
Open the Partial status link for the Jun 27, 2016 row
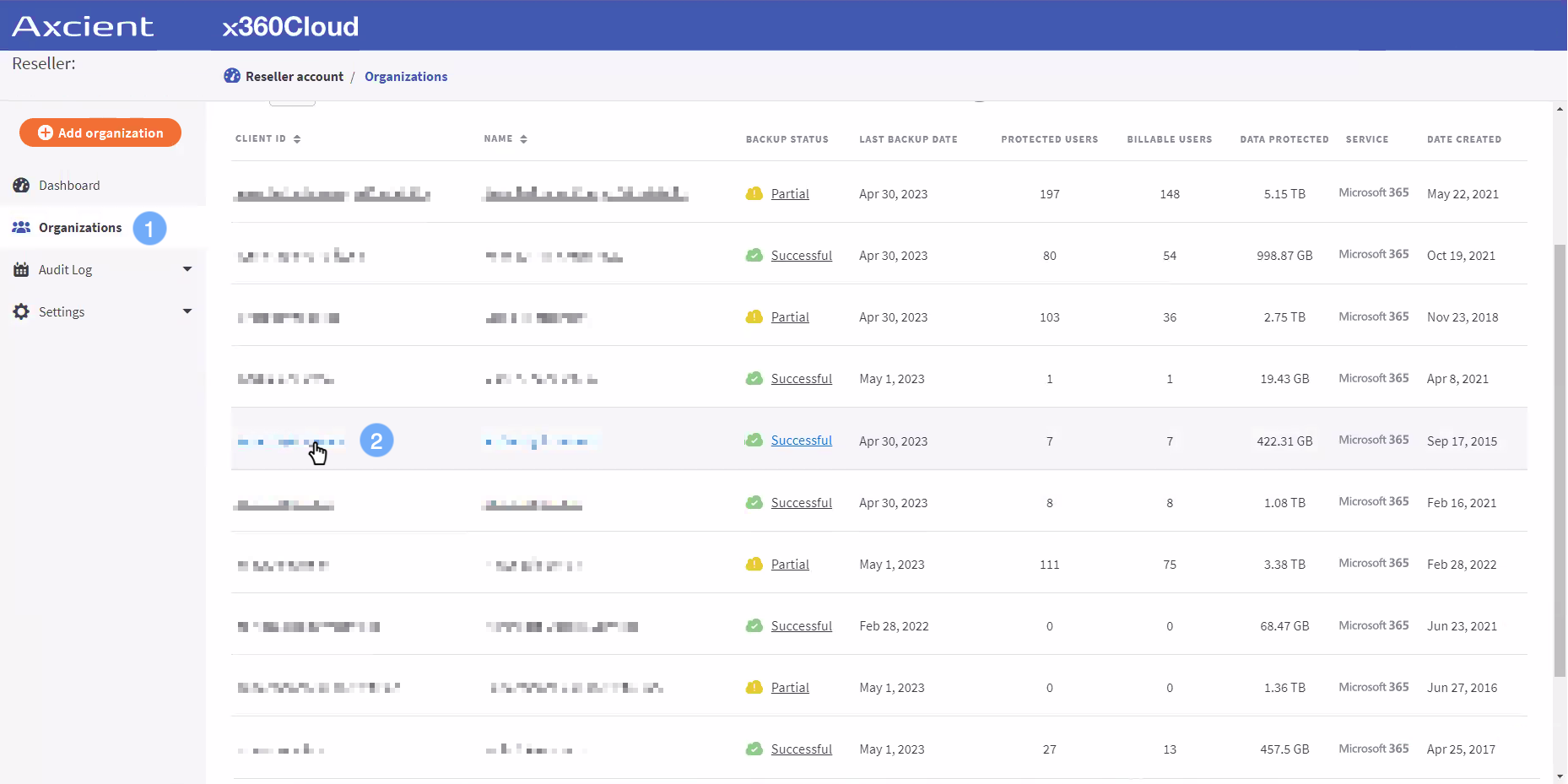click(x=790, y=688)
